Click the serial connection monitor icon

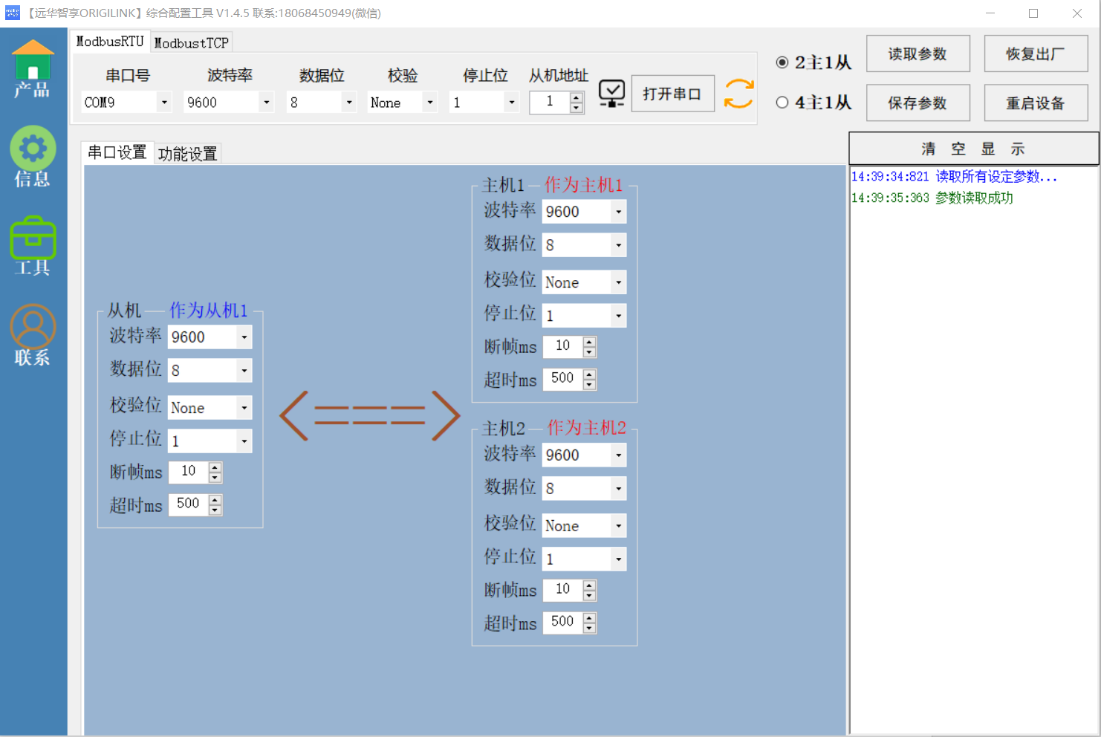612,94
